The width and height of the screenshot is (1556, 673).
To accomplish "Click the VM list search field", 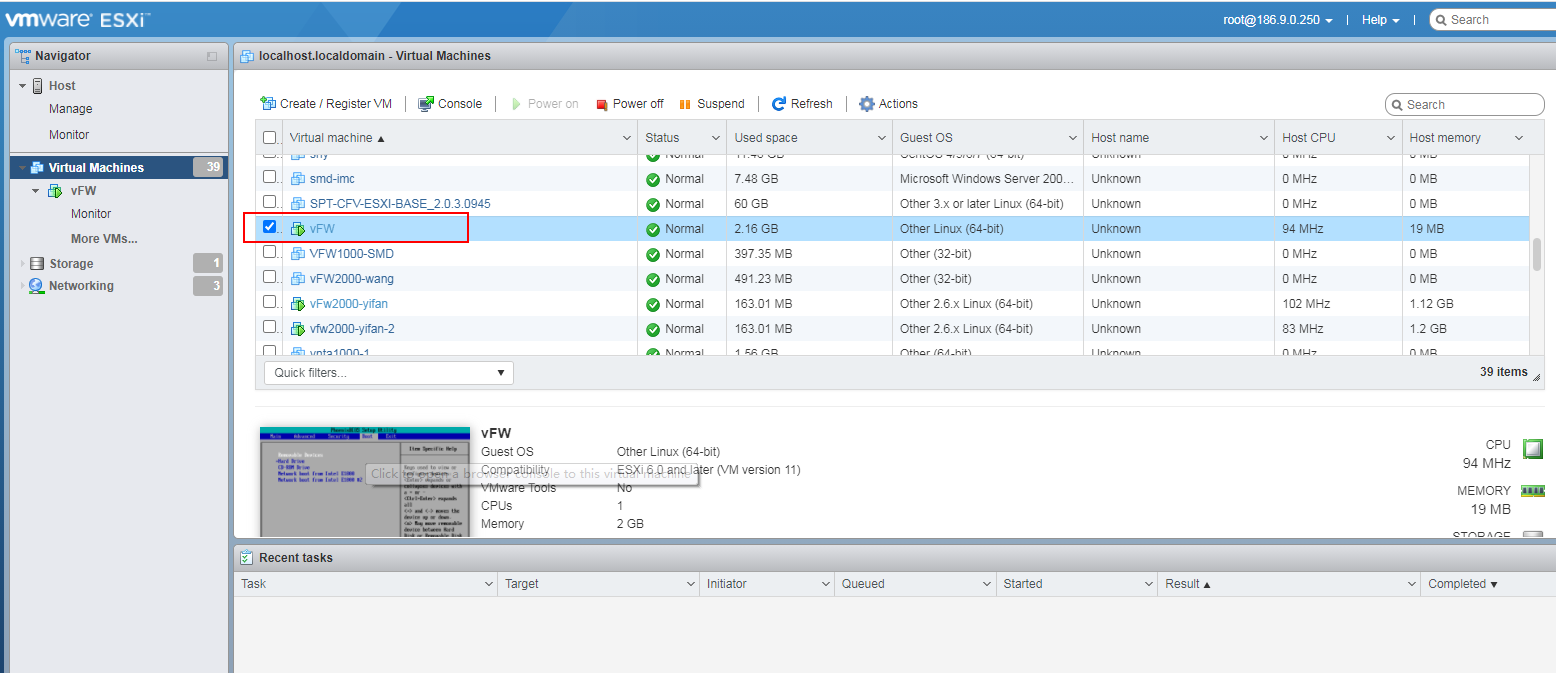I will point(1465,104).
